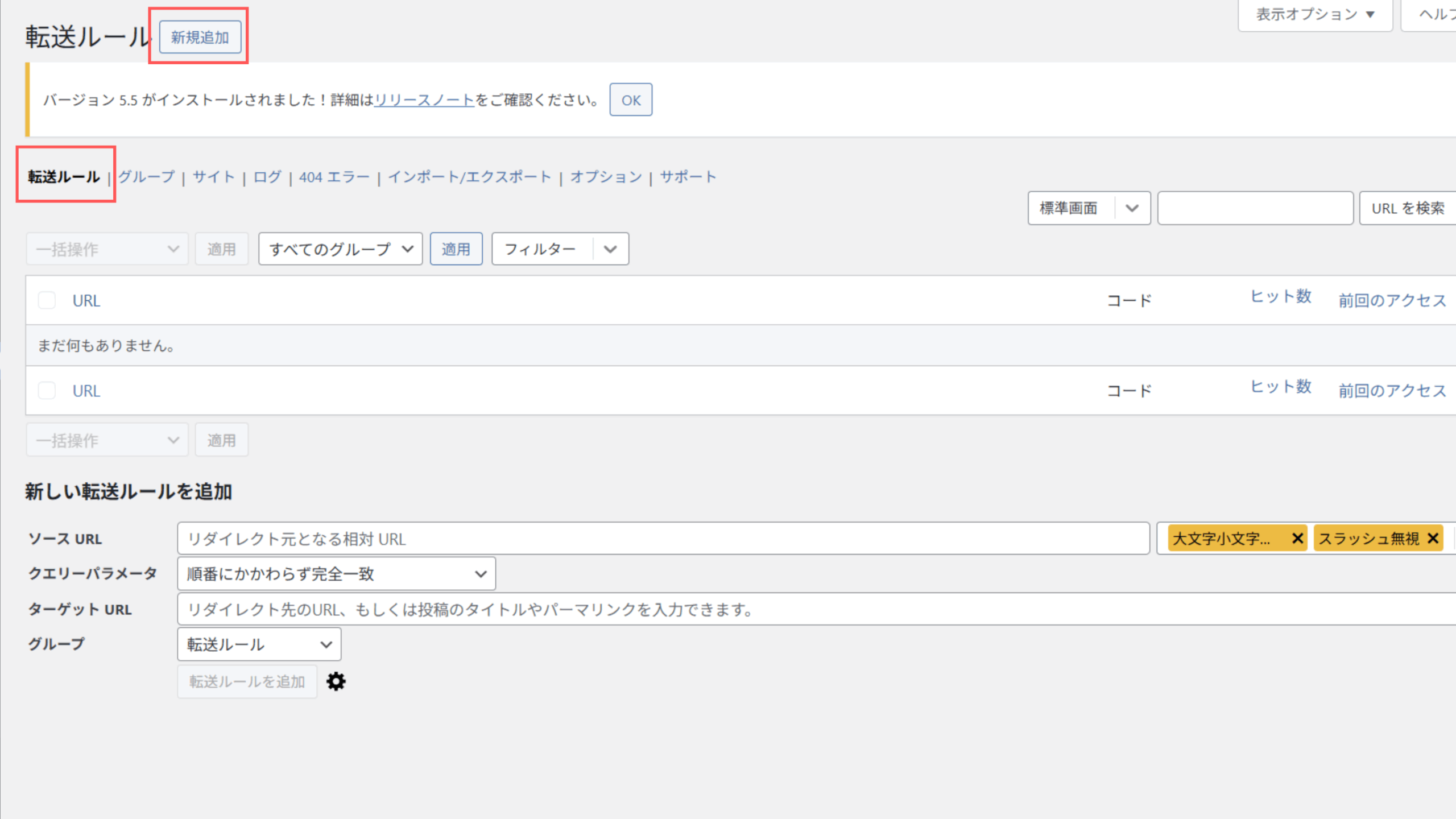Toggle the top URL header select-all checkbox
Screen dimensions: 1456x819
[47, 300]
